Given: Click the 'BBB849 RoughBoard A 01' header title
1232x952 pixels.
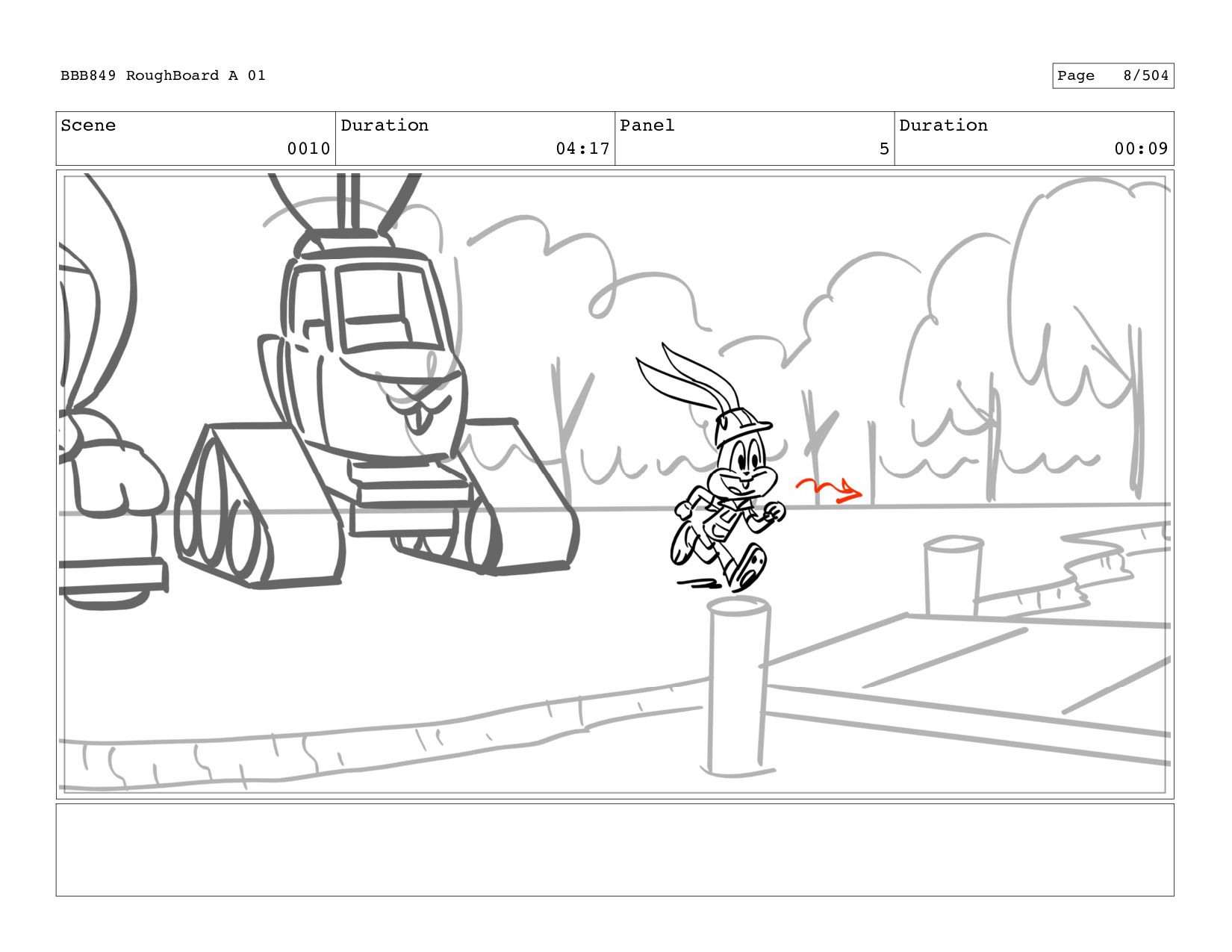Looking at the screenshot, I should [x=163, y=75].
